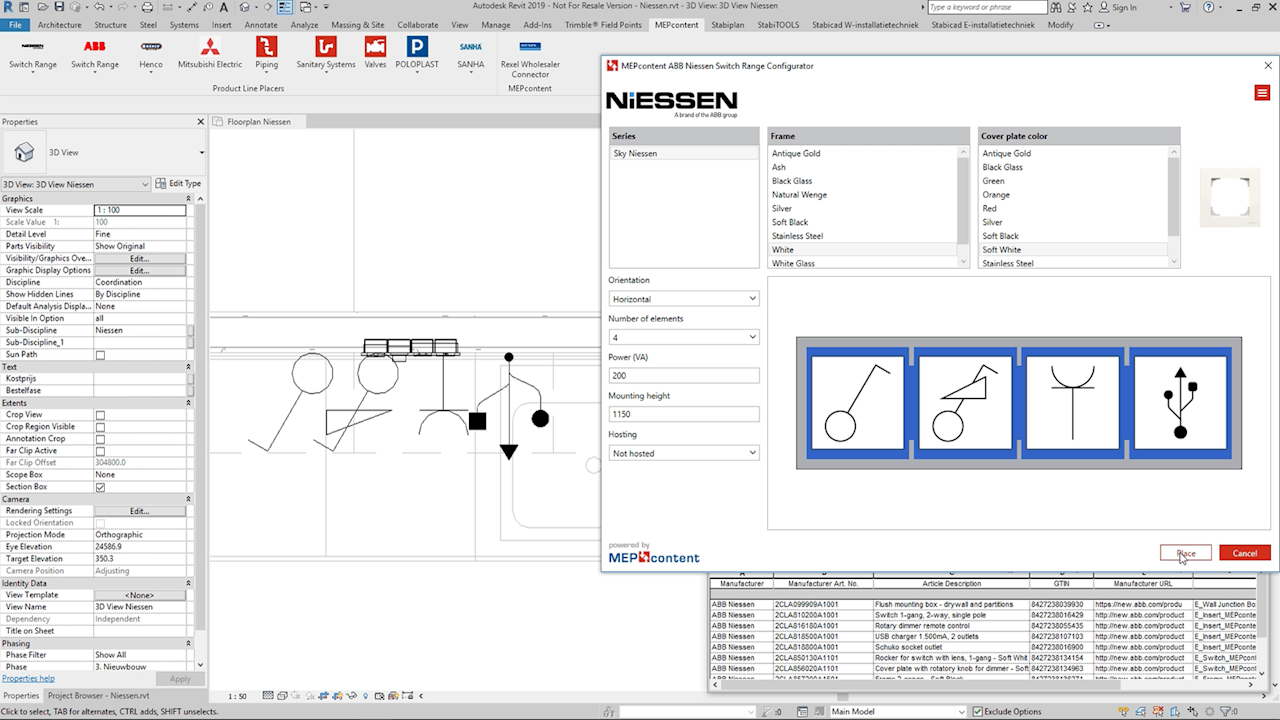This screenshot has width=1280, height=720.
Task: Enable the Crop View checkbox
Action: 100,415
